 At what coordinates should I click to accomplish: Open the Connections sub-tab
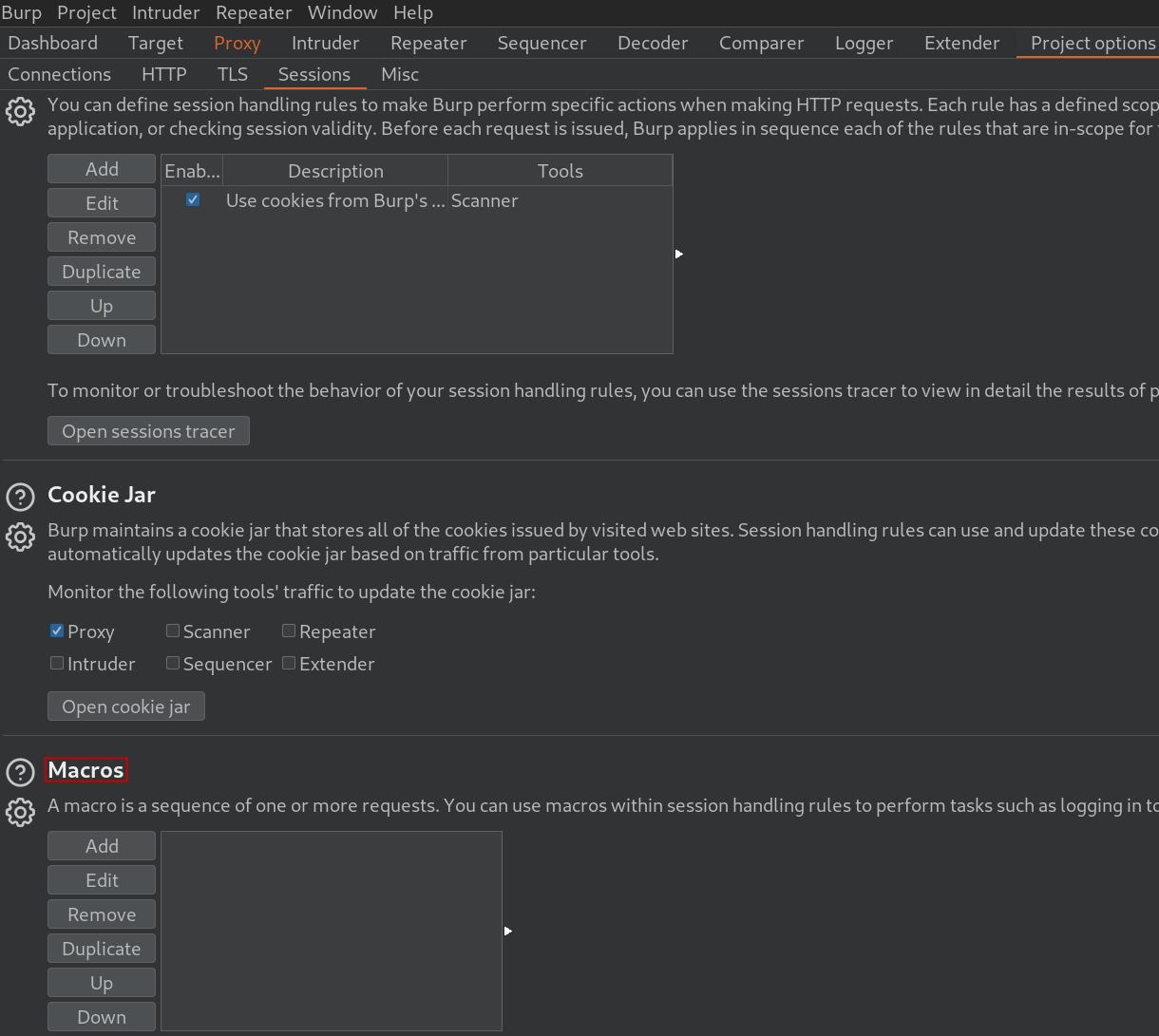60,74
